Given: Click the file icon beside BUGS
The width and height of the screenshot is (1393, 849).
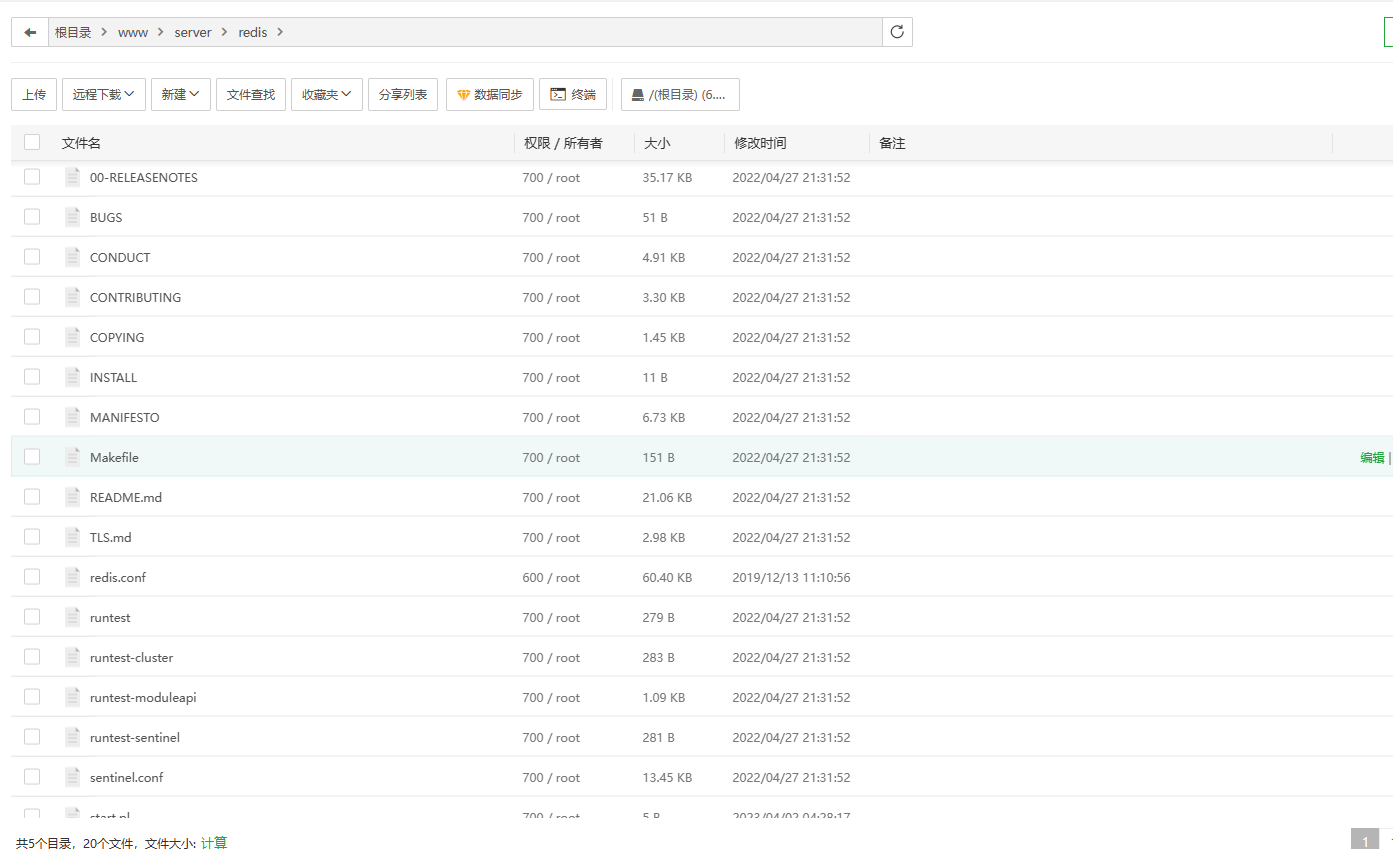Looking at the screenshot, I should [x=72, y=217].
